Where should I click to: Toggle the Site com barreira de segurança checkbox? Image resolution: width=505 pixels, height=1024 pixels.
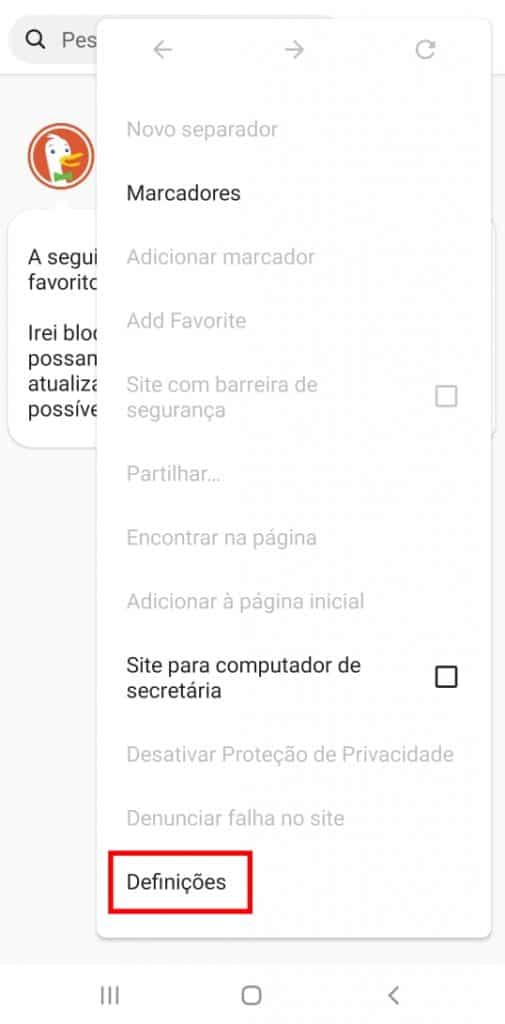coord(446,396)
